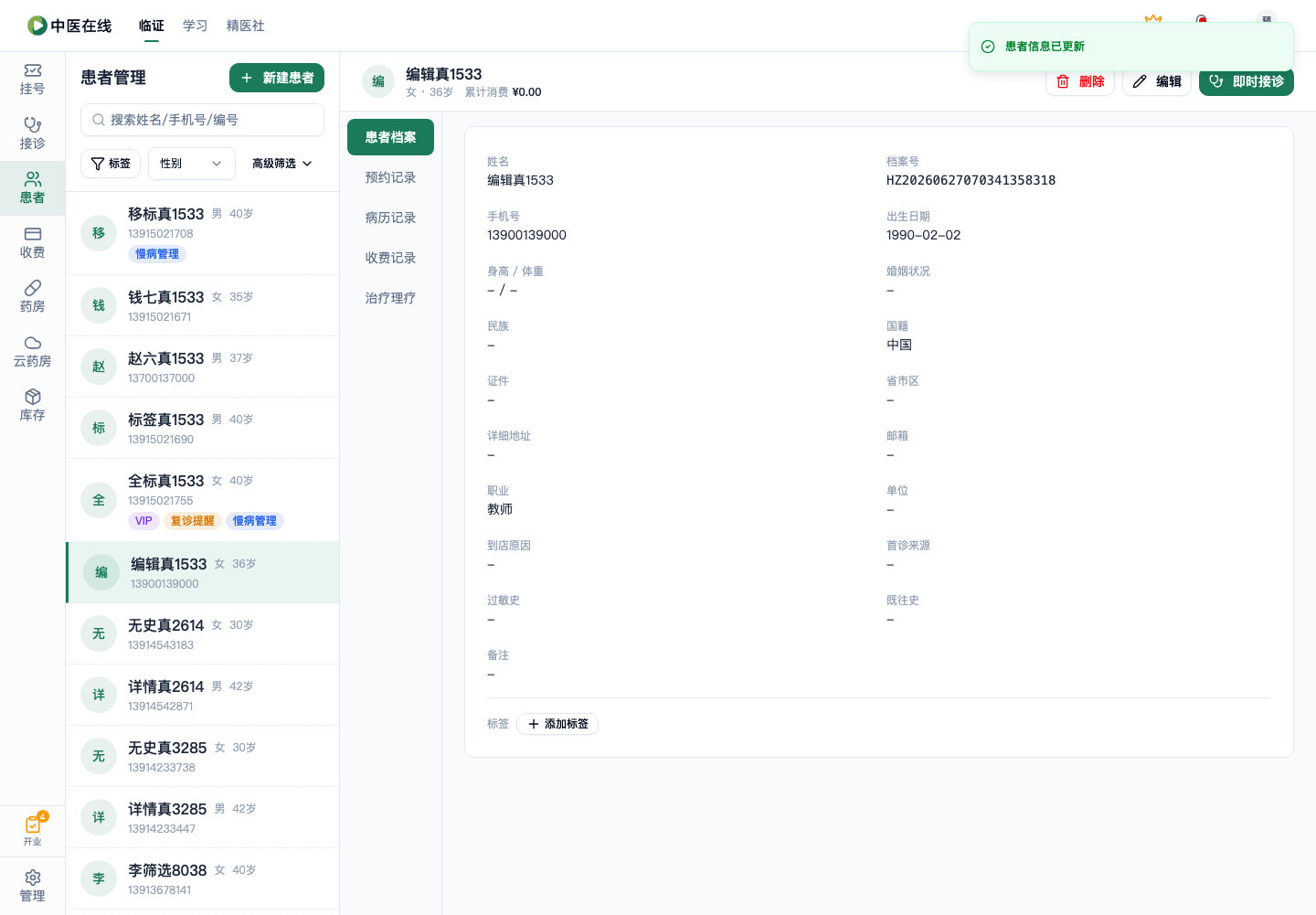Click the birth date 1990-02-02
1316x915 pixels.
tap(923, 235)
